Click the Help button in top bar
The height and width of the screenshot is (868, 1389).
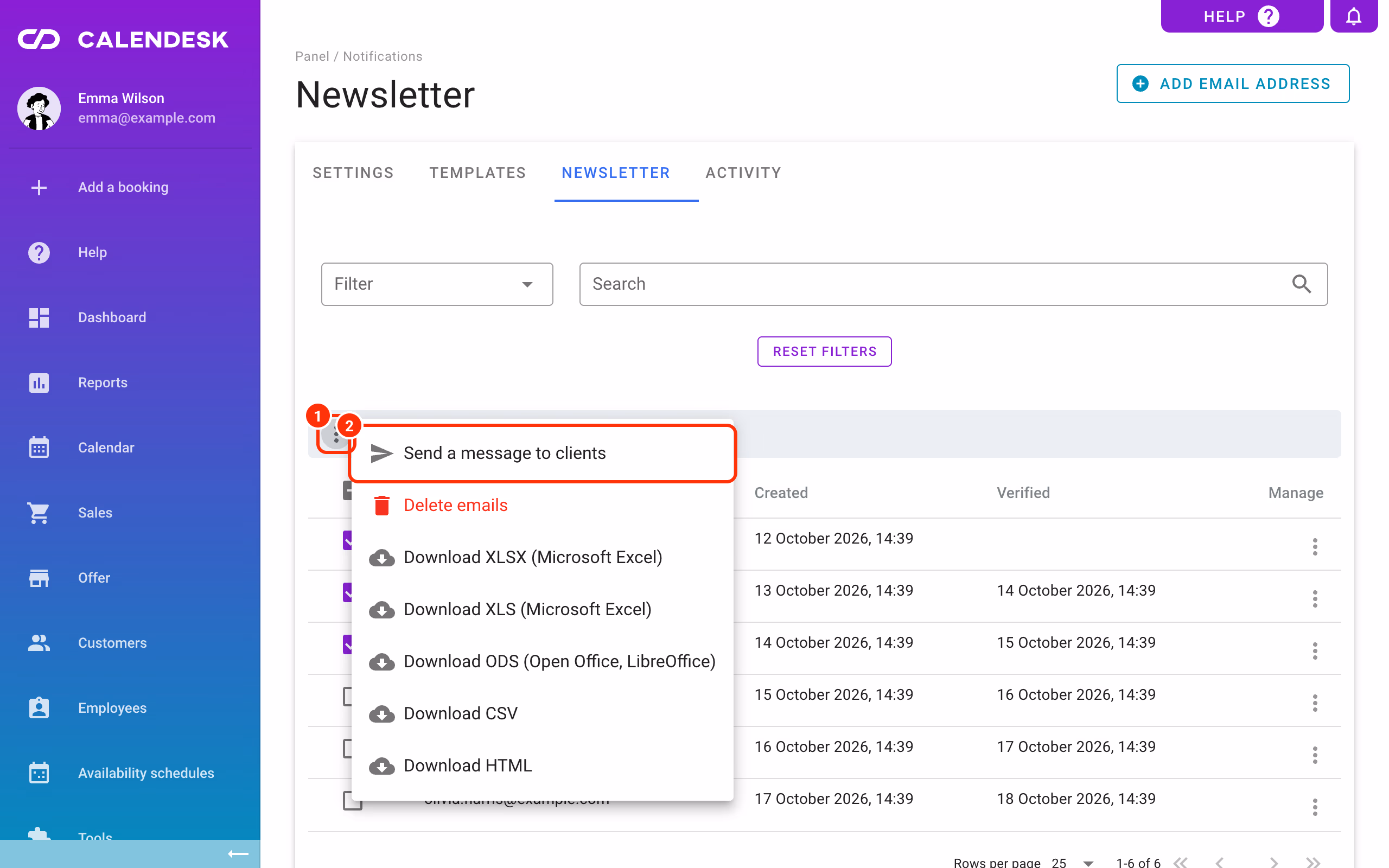tap(1241, 16)
